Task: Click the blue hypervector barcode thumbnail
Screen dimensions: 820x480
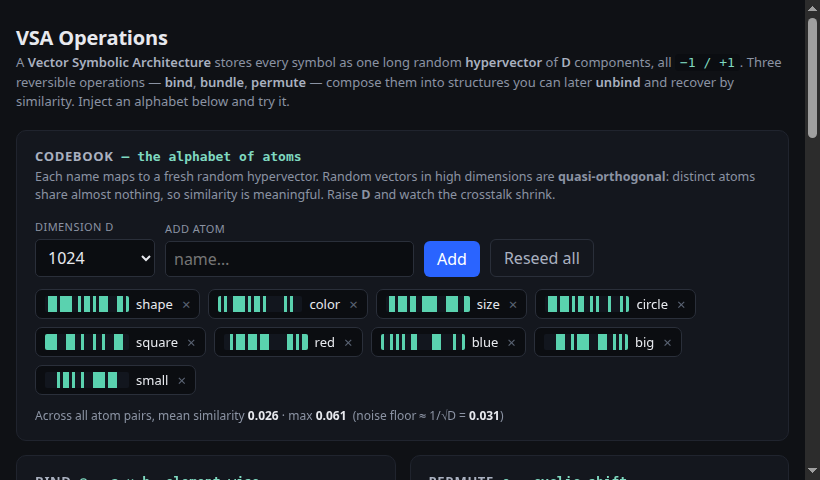Action: (x=423, y=342)
